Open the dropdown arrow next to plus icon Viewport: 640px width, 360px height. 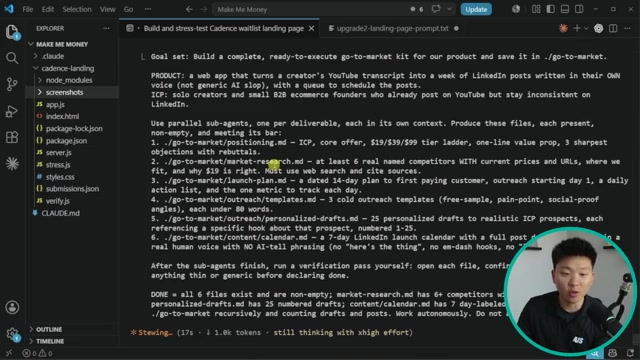[x=586, y=28]
